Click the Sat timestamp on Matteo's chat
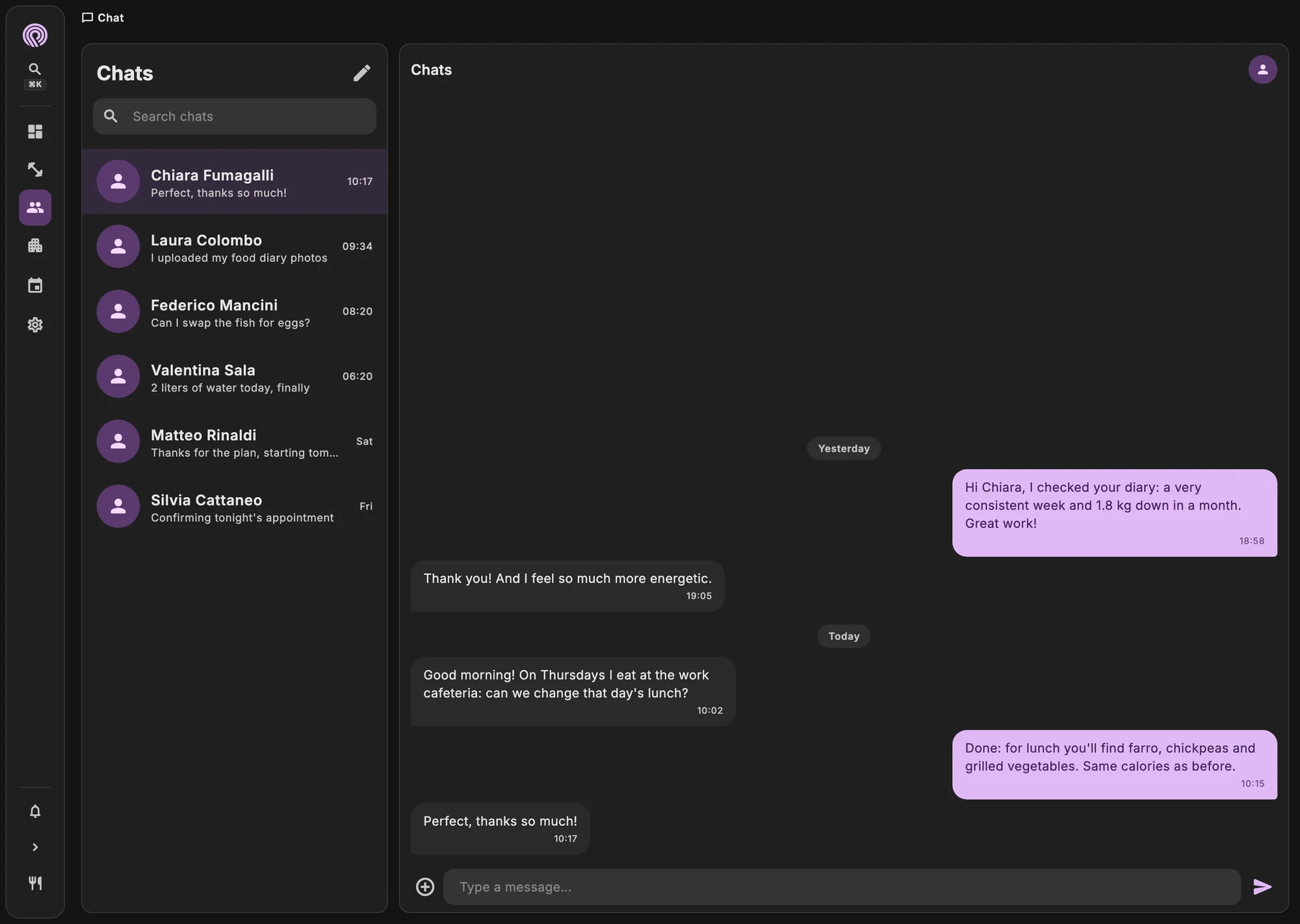Screen dimensions: 1300x924 [365, 441]
